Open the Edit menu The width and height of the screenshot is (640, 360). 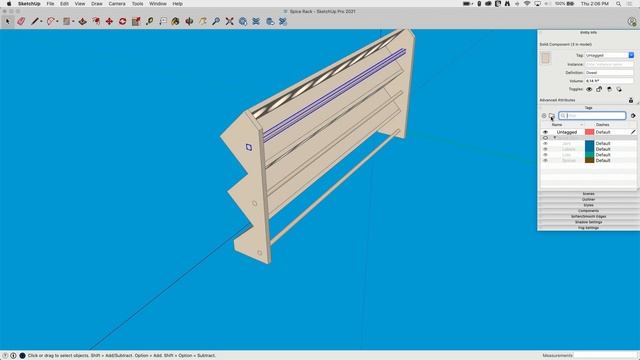tap(64, 4)
